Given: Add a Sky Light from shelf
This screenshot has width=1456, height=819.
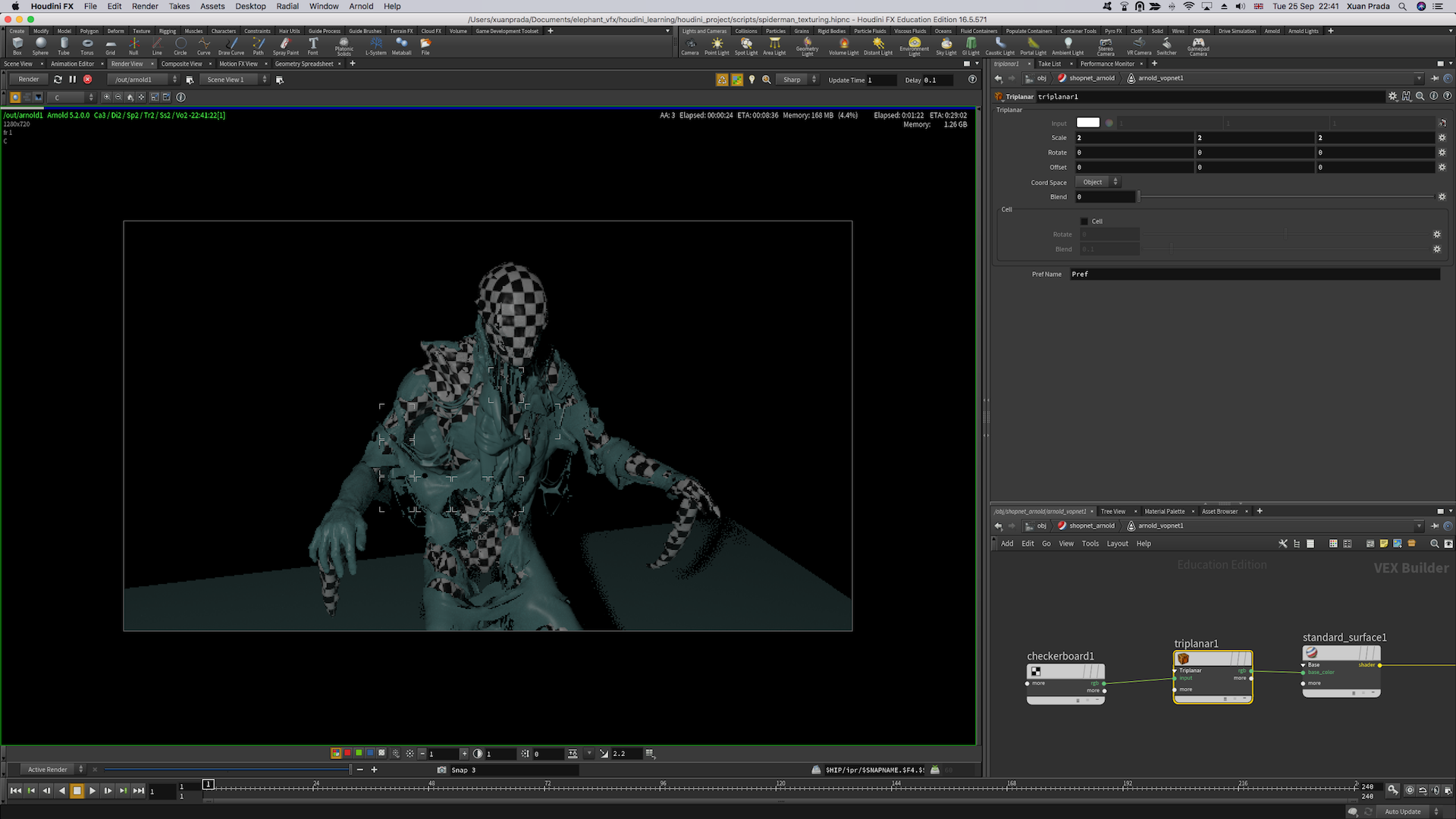Looking at the screenshot, I should (946, 46).
